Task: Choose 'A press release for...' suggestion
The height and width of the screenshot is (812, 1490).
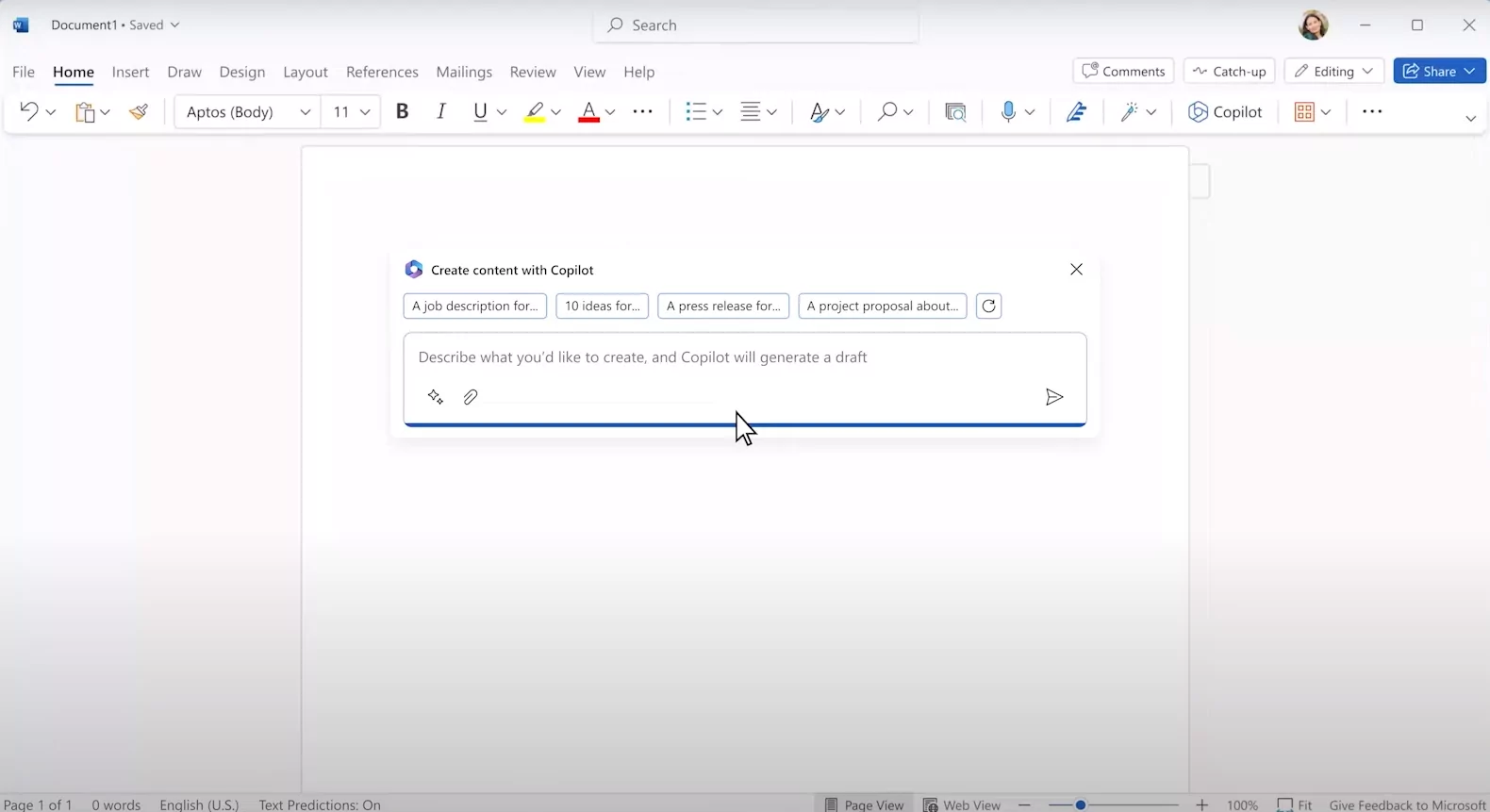Action: pos(723,306)
